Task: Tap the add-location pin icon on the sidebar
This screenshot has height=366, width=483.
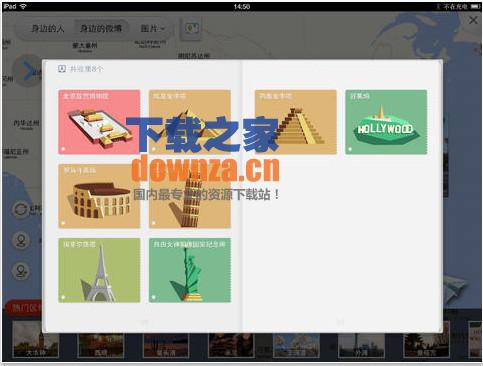Action: point(21,271)
